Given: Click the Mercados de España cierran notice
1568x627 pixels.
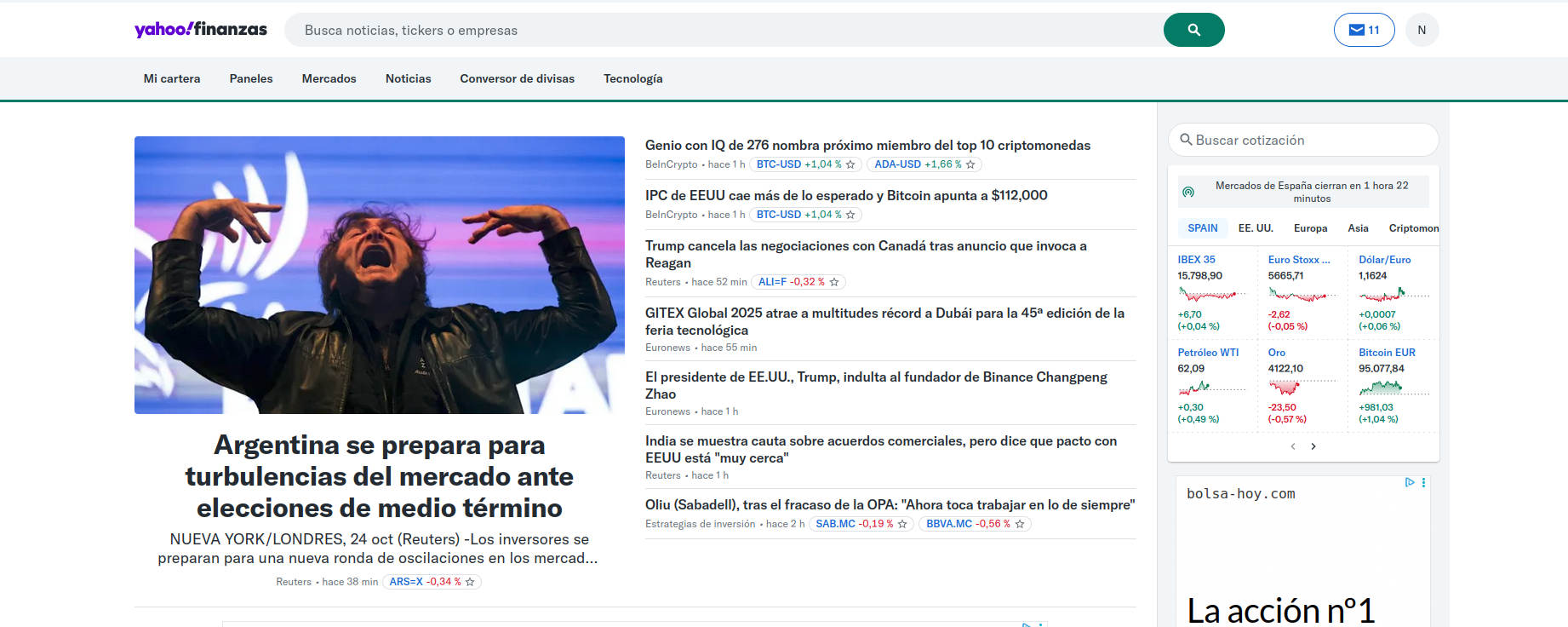Looking at the screenshot, I should 1303,192.
